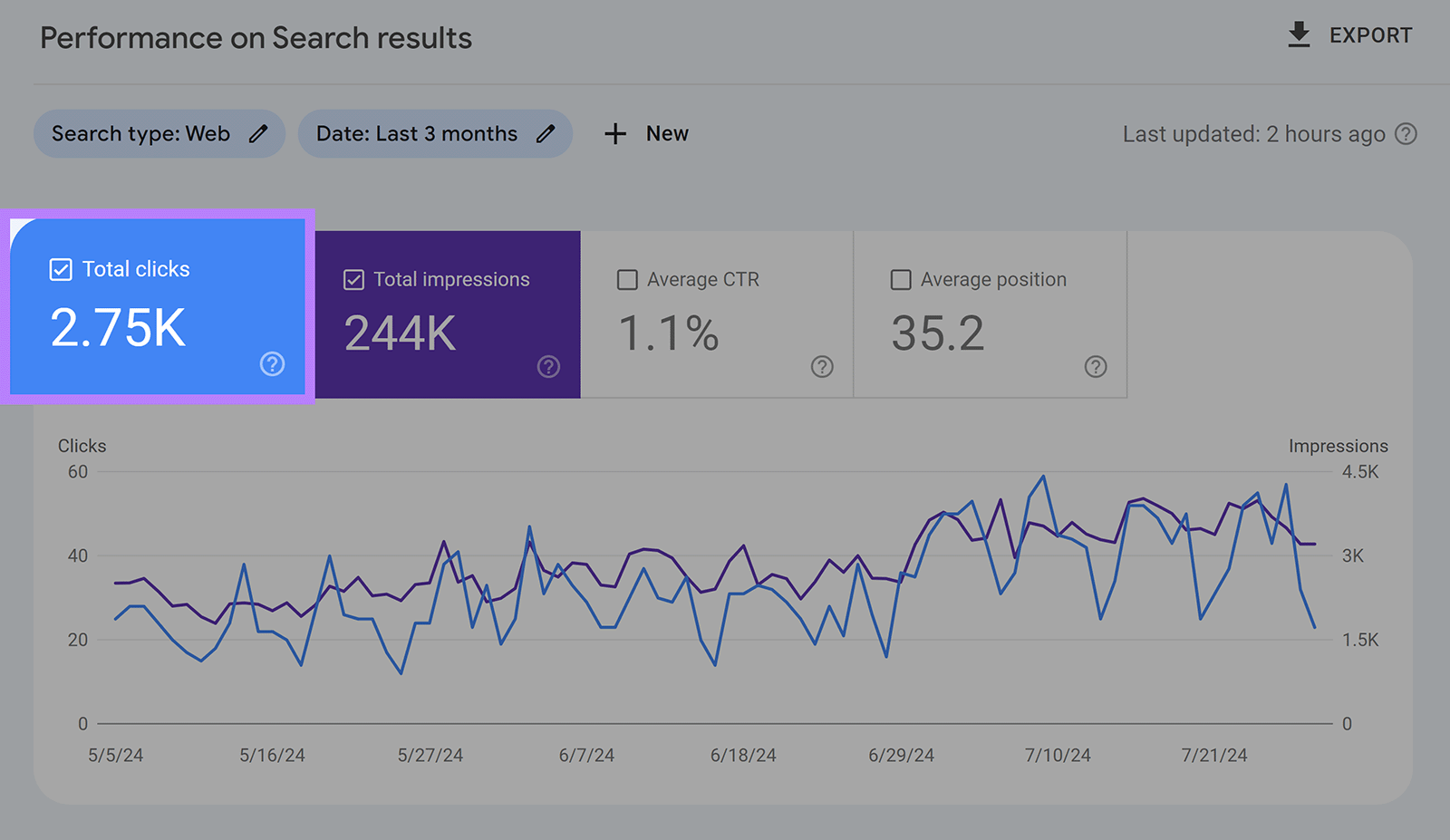Click the plus icon next to New

tap(615, 133)
